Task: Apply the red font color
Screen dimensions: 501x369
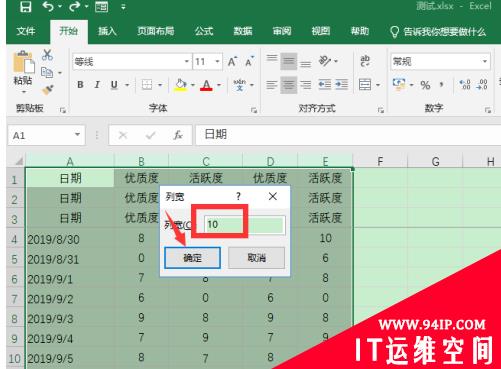Action: click(206, 85)
